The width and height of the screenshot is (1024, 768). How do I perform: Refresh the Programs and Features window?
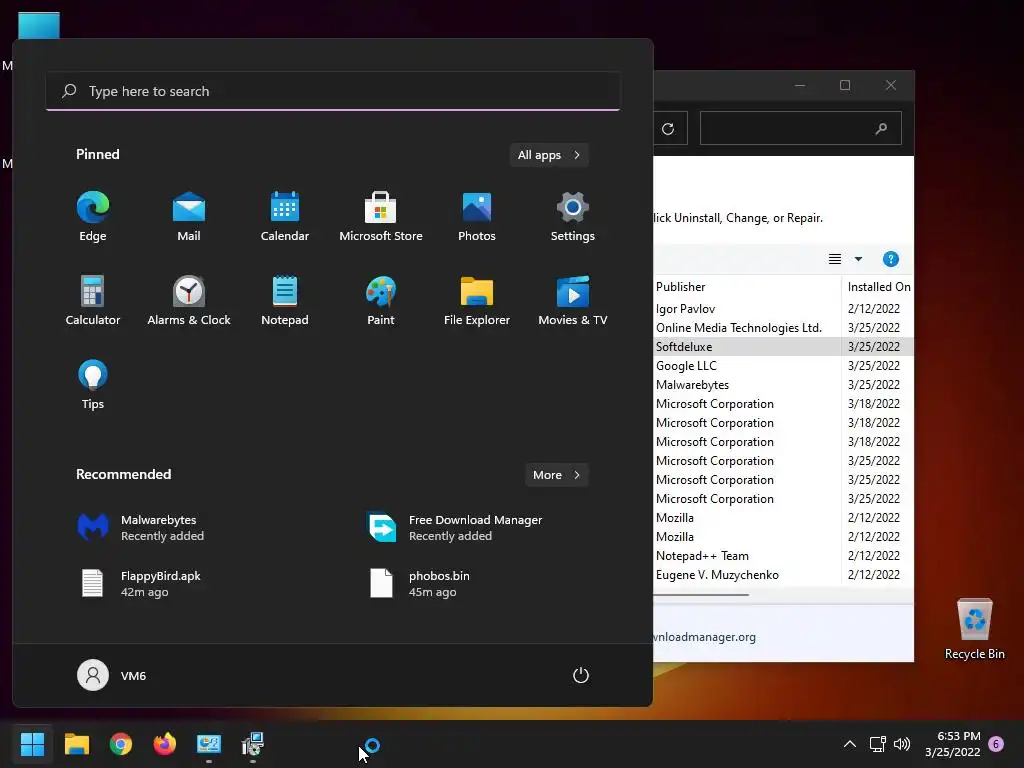668,129
